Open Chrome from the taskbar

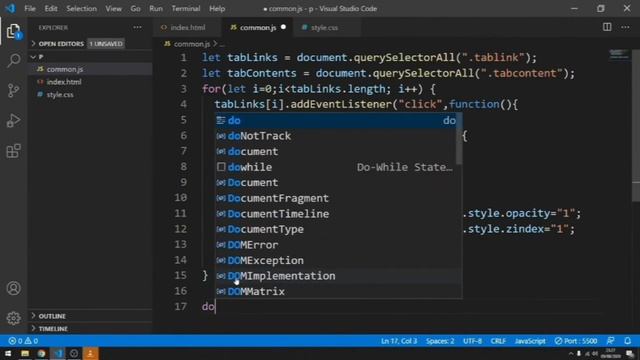(41, 353)
